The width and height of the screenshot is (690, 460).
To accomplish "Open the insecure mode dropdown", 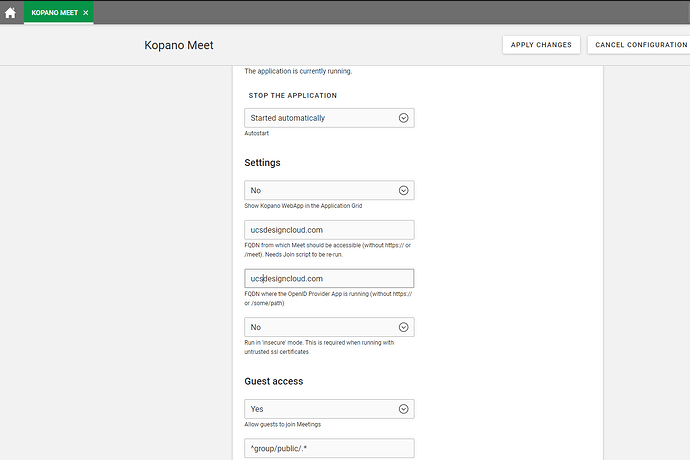I will [329, 327].
